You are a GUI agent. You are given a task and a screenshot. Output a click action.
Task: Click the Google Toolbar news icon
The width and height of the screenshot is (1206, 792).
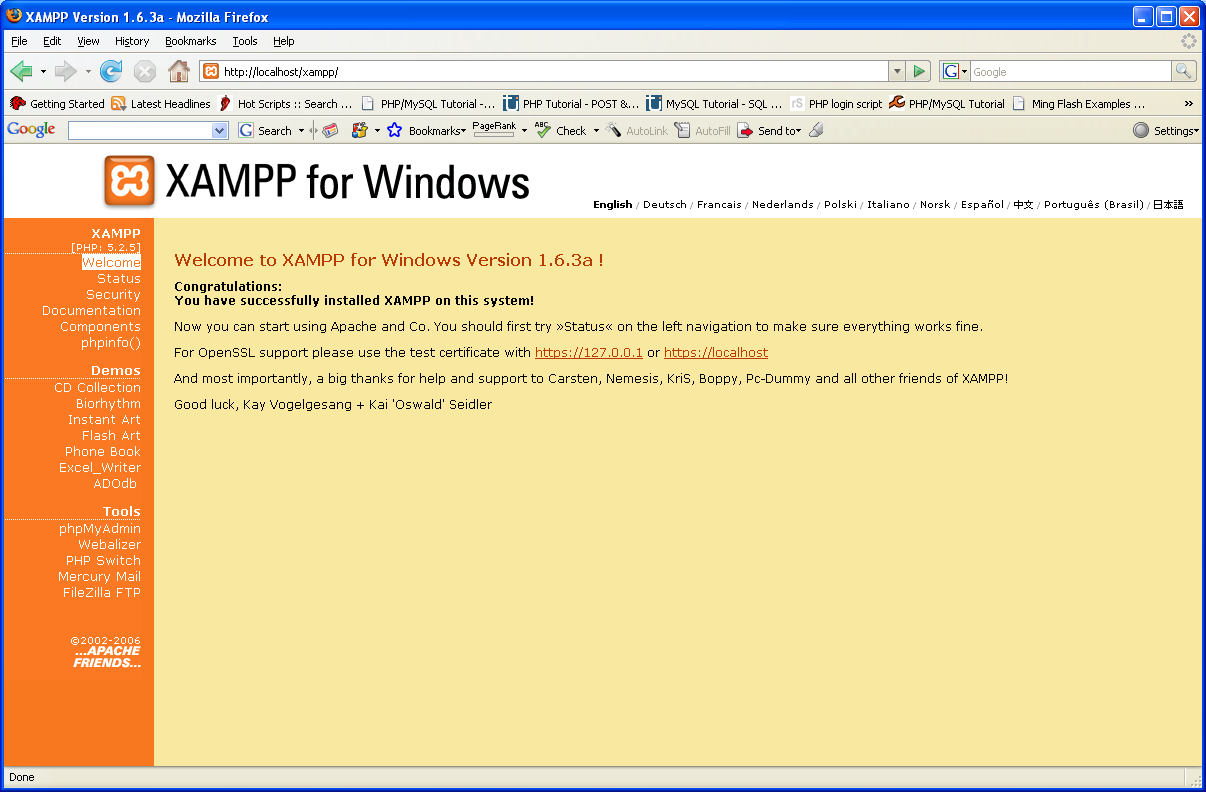[x=330, y=130]
